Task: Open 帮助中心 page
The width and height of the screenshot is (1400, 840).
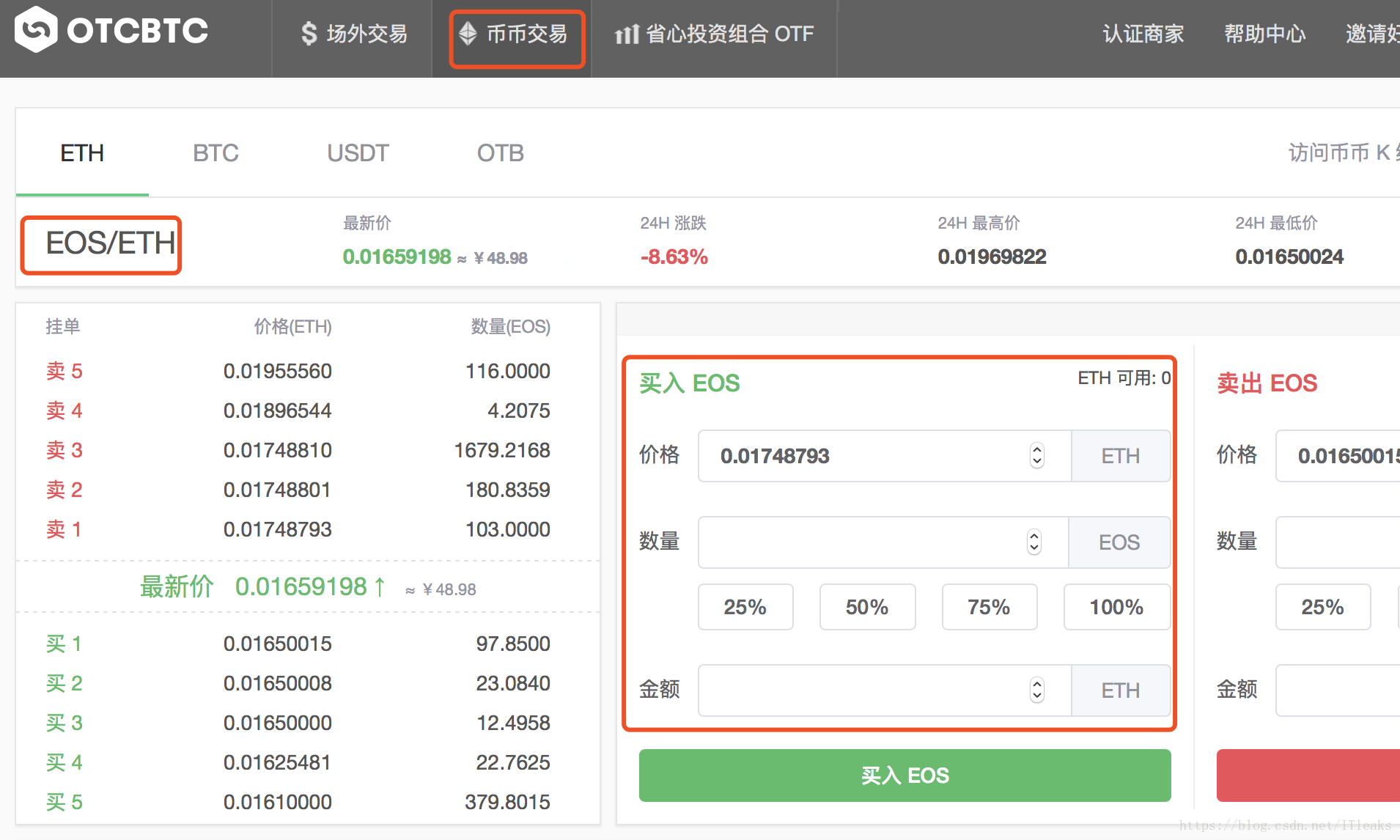Action: point(1265,34)
